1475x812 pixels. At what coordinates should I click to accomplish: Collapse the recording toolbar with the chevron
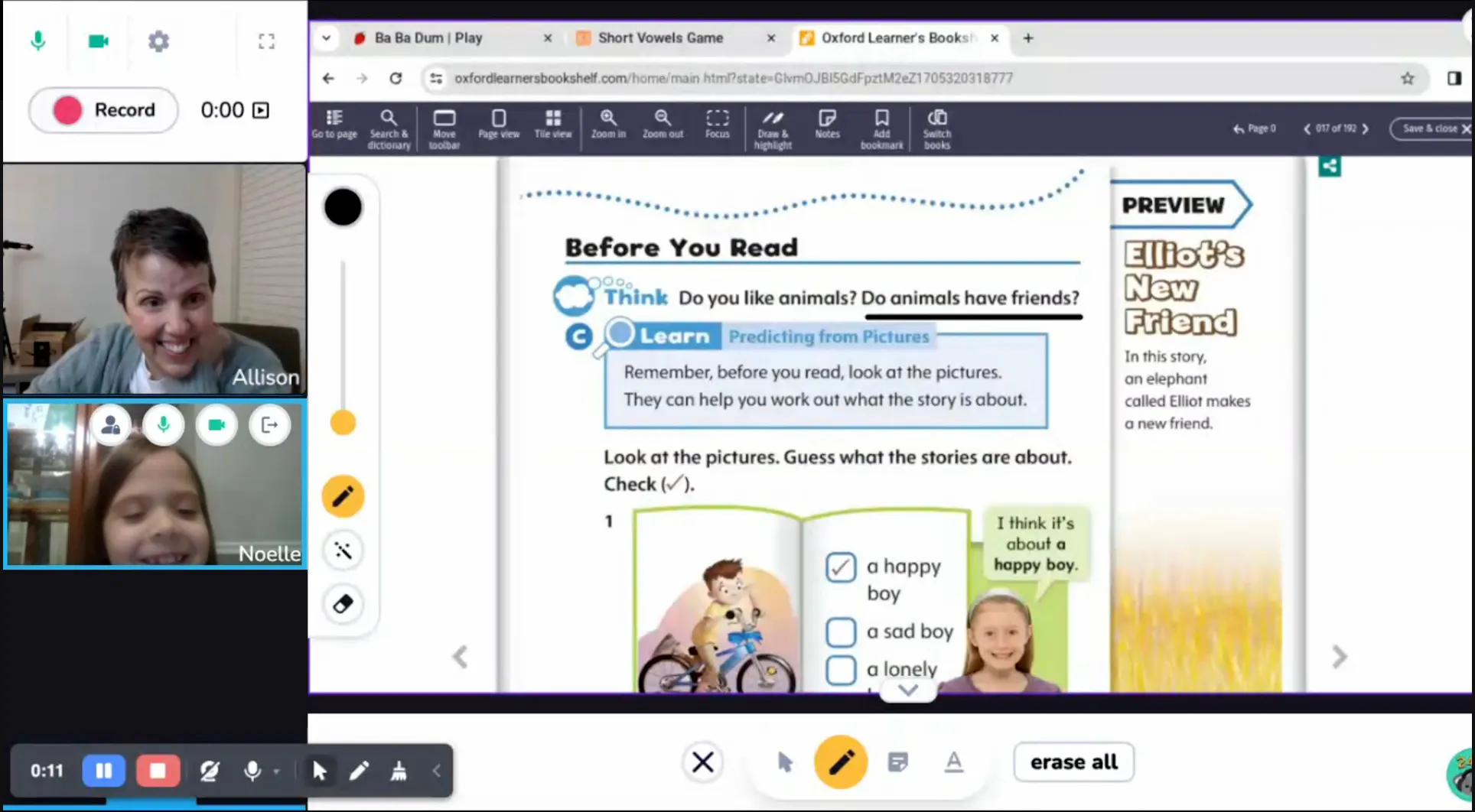click(437, 771)
